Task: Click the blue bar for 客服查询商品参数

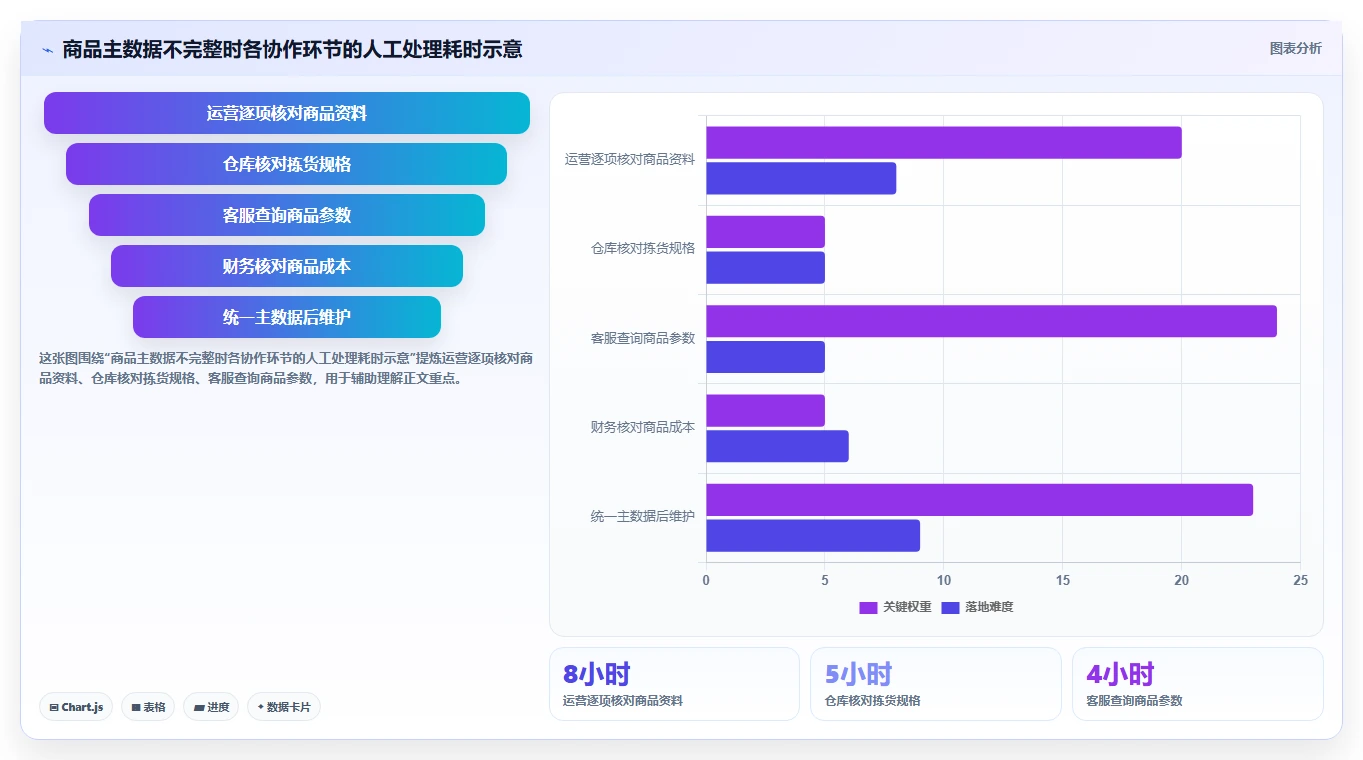Action: coord(765,357)
